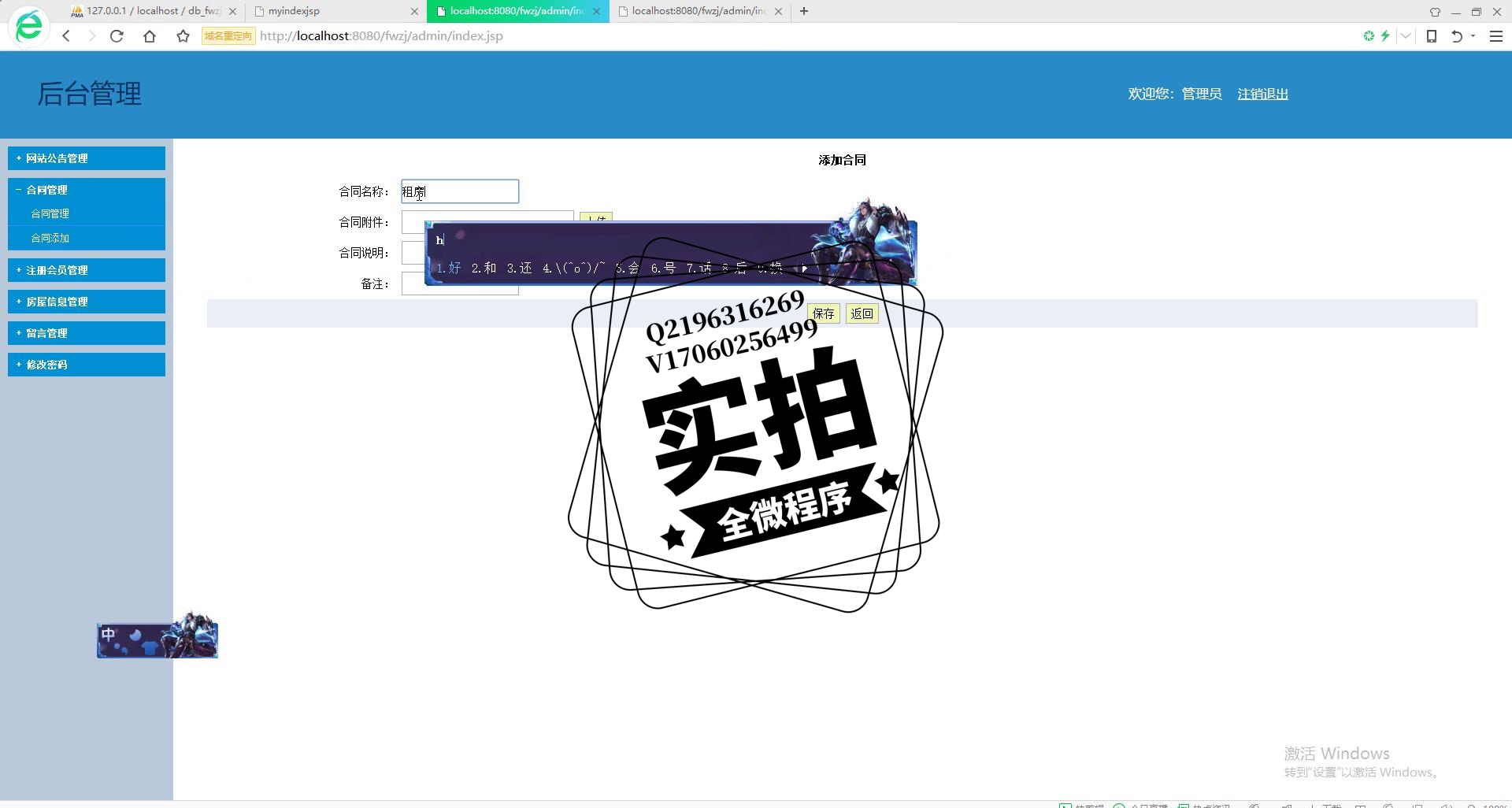This screenshot has width=1512, height=808.
Task: Click the green lightning speed-mode icon
Action: [x=1385, y=35]
